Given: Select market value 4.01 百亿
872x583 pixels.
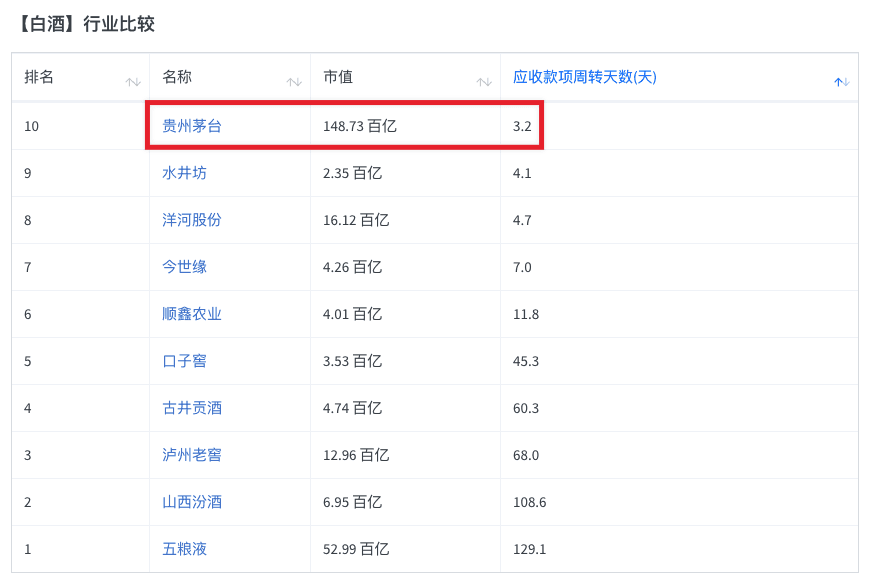Looking at the screenshot, I should point(353,314).
